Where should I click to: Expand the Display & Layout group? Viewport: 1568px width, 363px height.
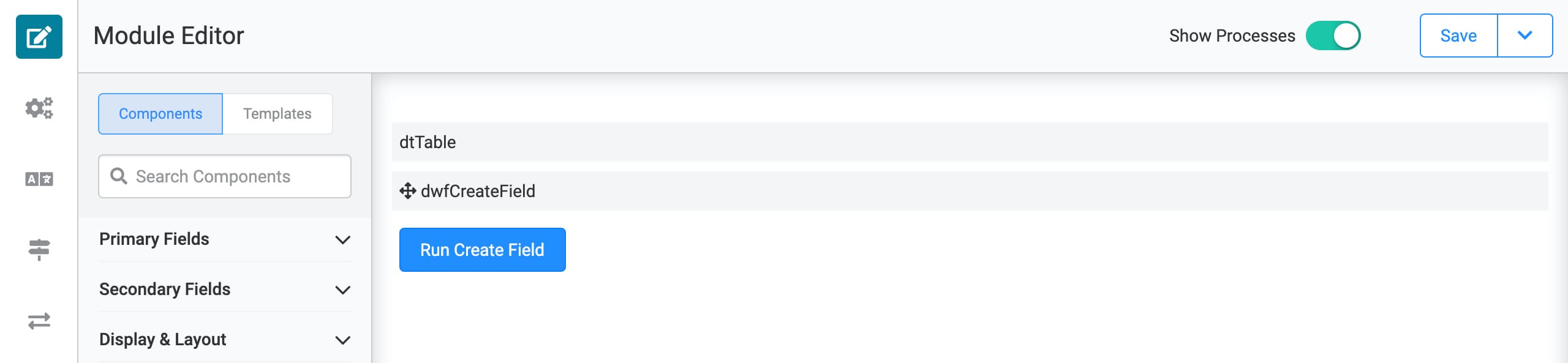tap(225, 340)
